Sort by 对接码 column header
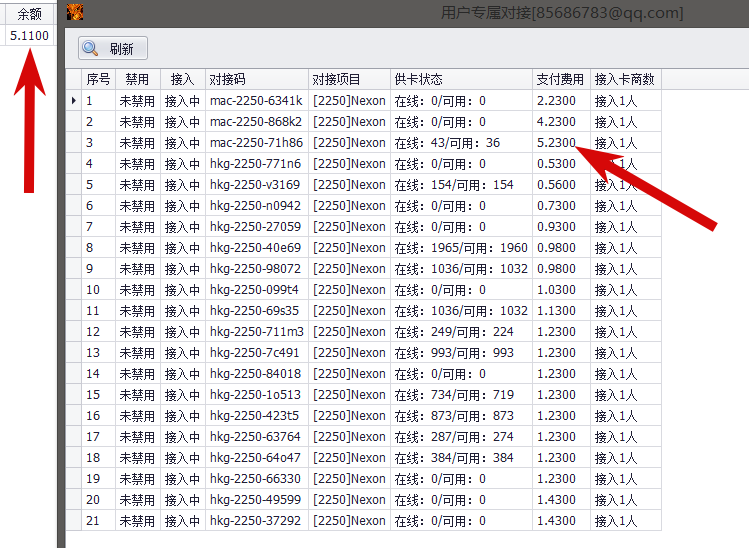Screen dimensions: 749x548 257,79
